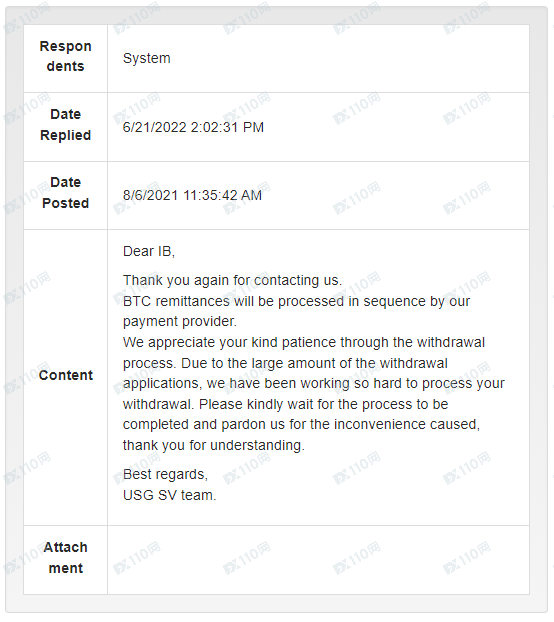
Task: Click the applications, we have been working line
Action: (314, 383)
